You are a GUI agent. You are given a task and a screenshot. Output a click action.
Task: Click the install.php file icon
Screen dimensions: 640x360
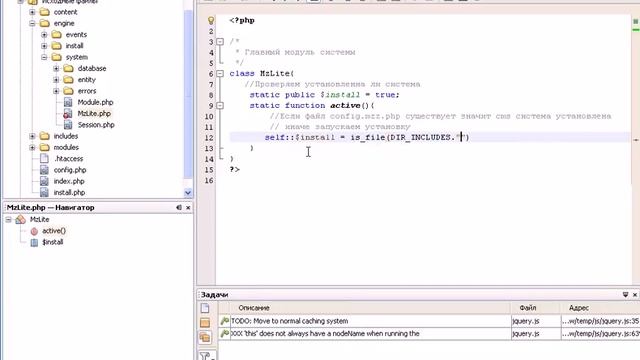point(44,193)
